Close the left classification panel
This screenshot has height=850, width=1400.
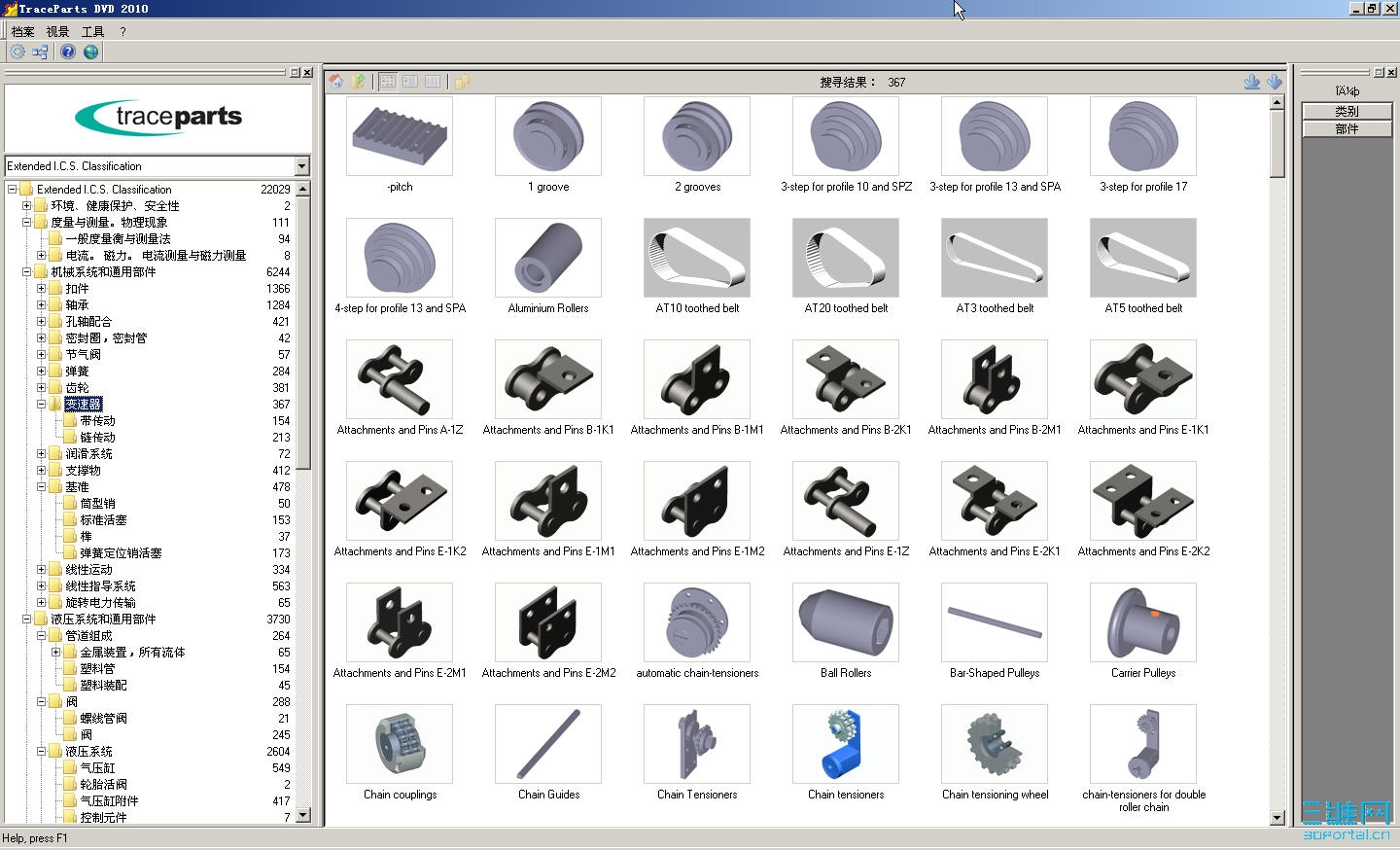pyautogui.click(x=307, y=73)
